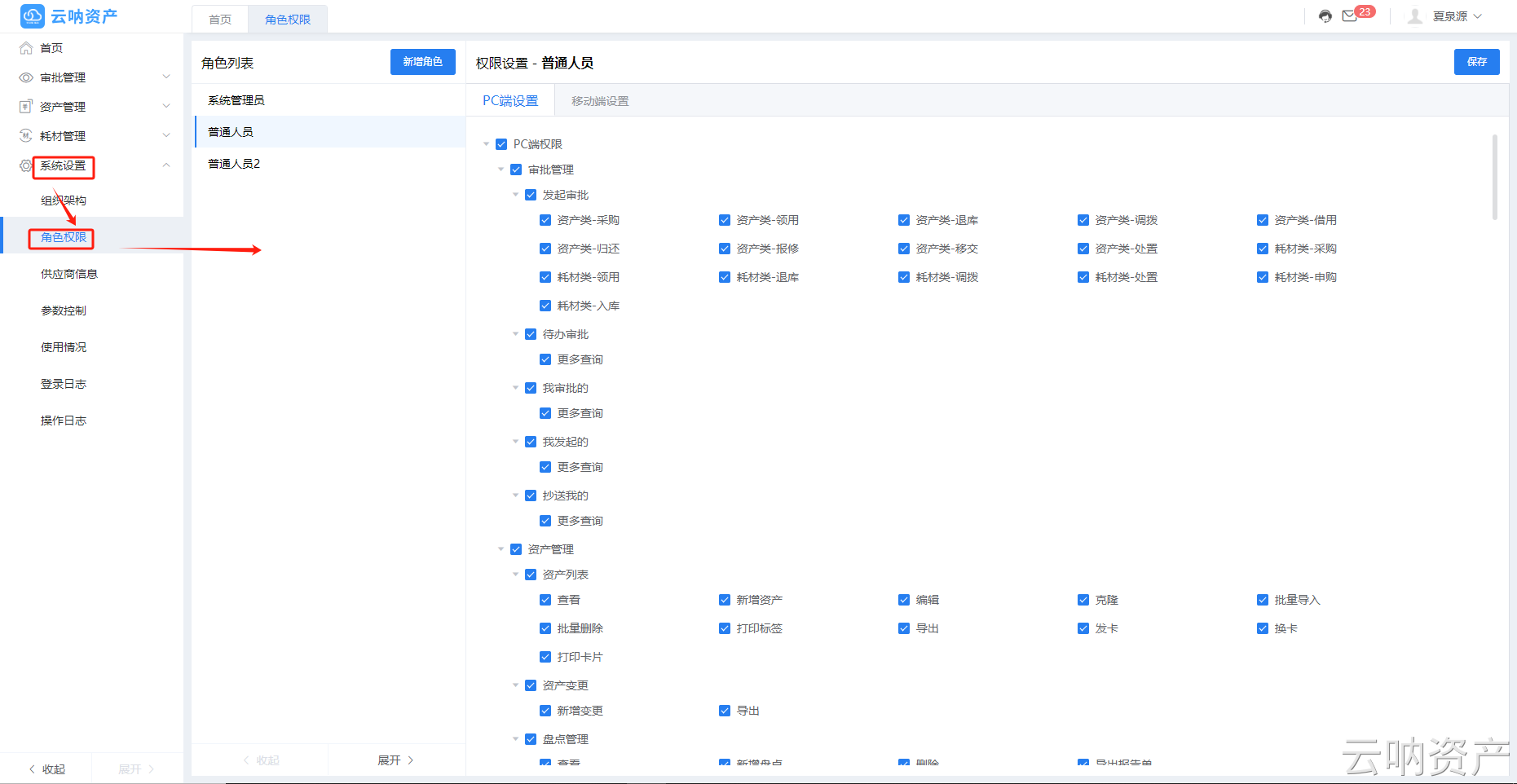Select role 系统管理员 in role list
The image size is (1517, 784).
coord(329,100)
